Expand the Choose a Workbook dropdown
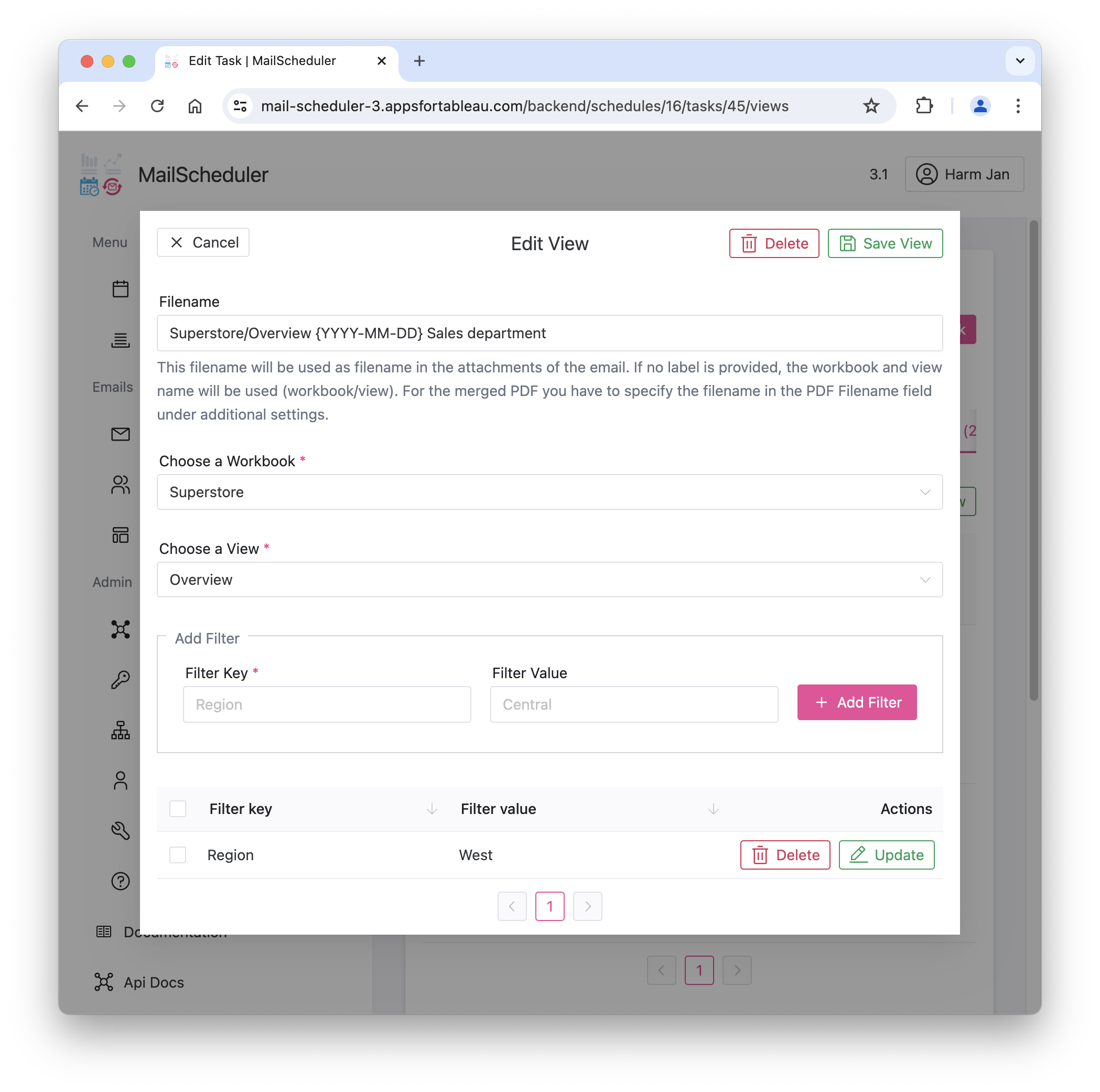Screen dimensions: 1100x1092 [549, 492]
